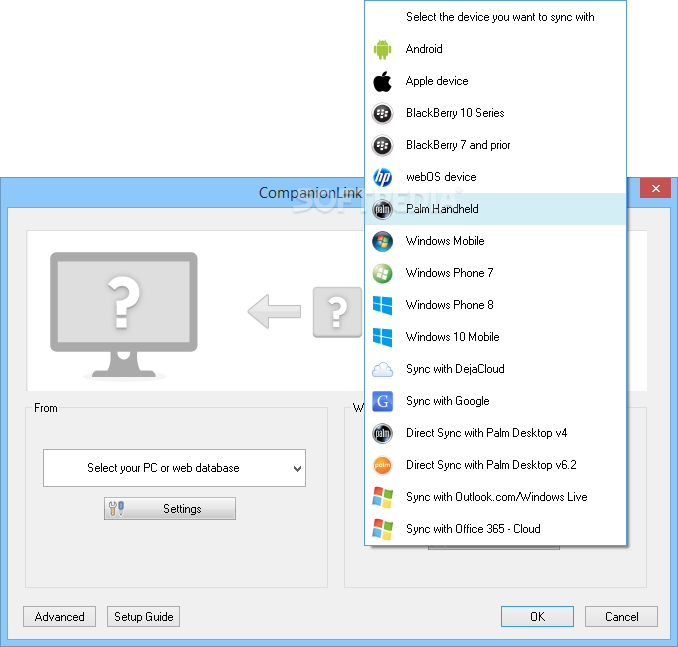Click the Windows 10 Mobile logo icon
Viewport: 678px width, 647px height.
382,337
